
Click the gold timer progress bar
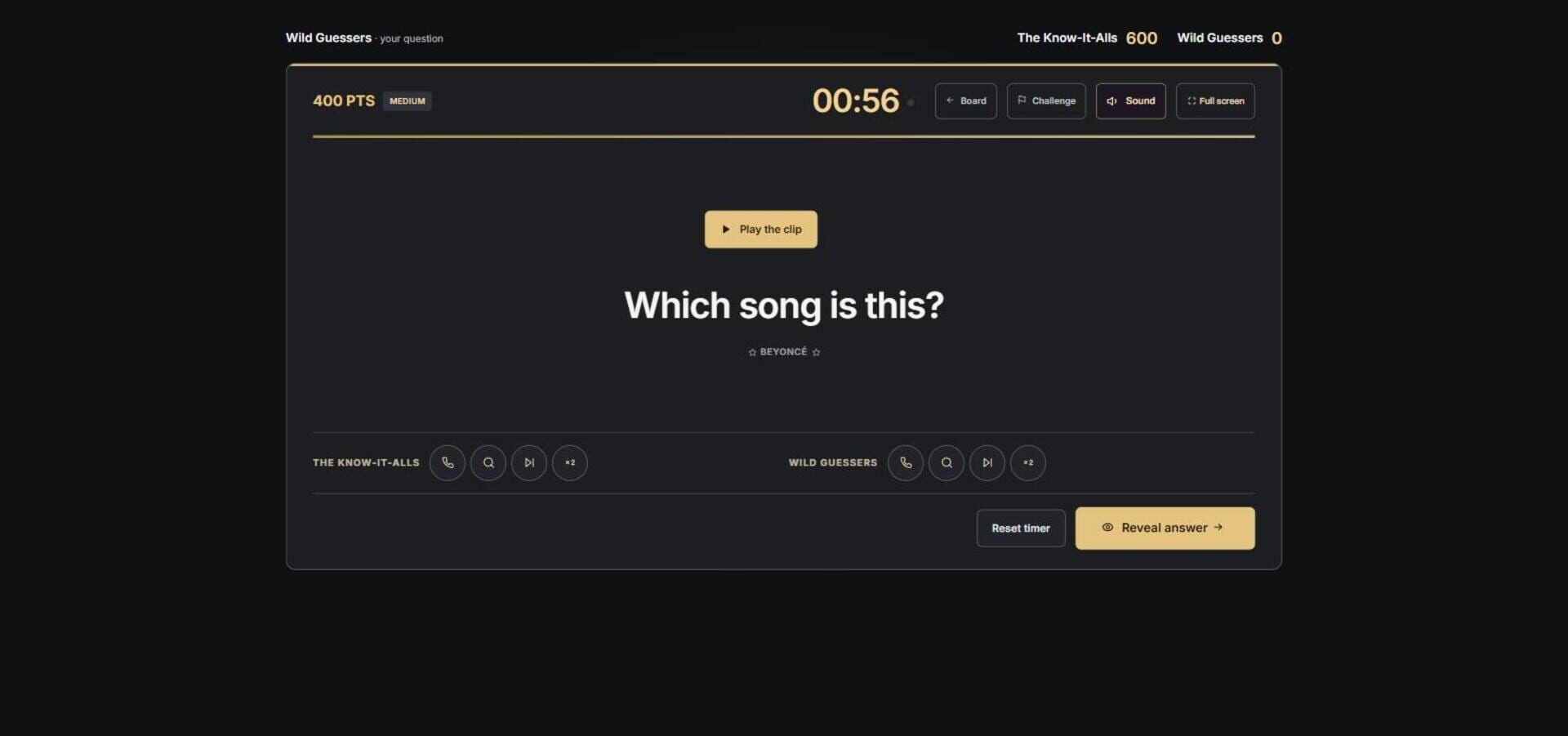[783, 136]
